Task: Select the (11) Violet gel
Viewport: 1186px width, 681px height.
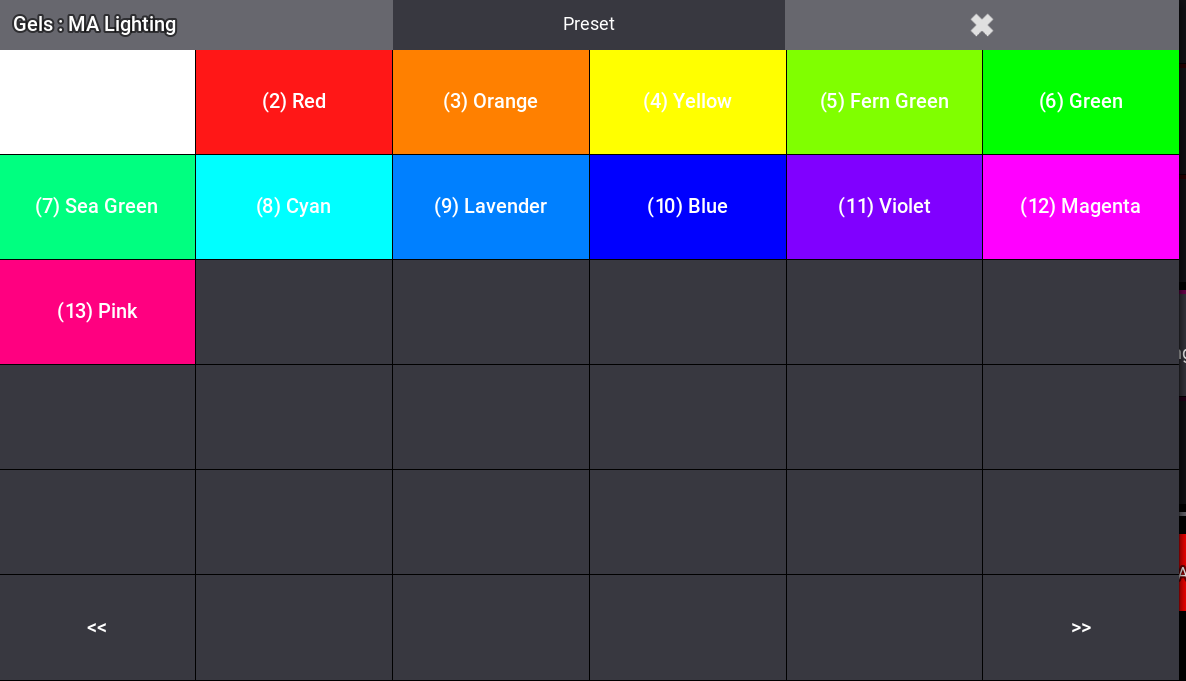Action: click(884, 207)
